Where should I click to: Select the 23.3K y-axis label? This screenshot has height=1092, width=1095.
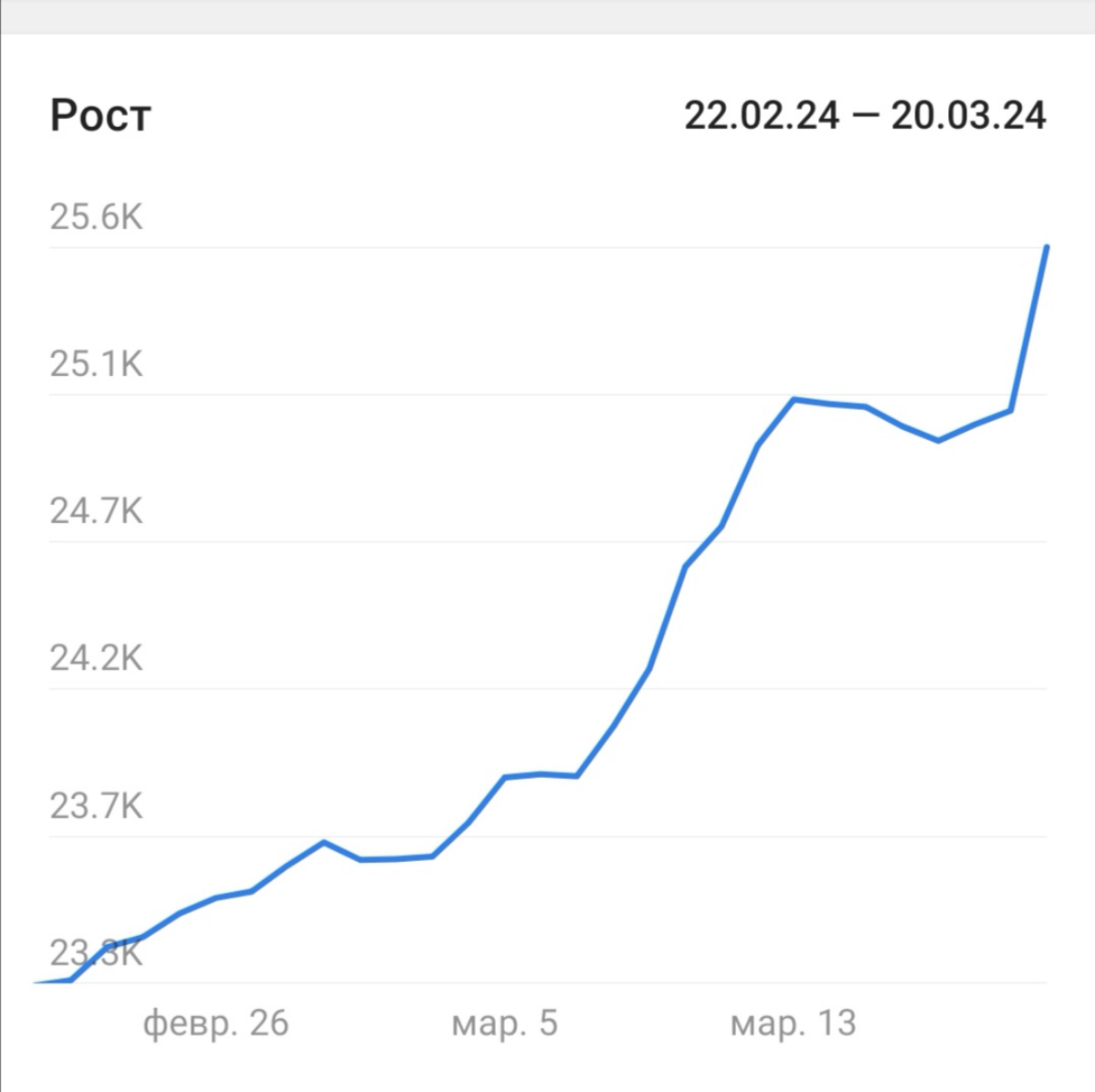point(96,953)
